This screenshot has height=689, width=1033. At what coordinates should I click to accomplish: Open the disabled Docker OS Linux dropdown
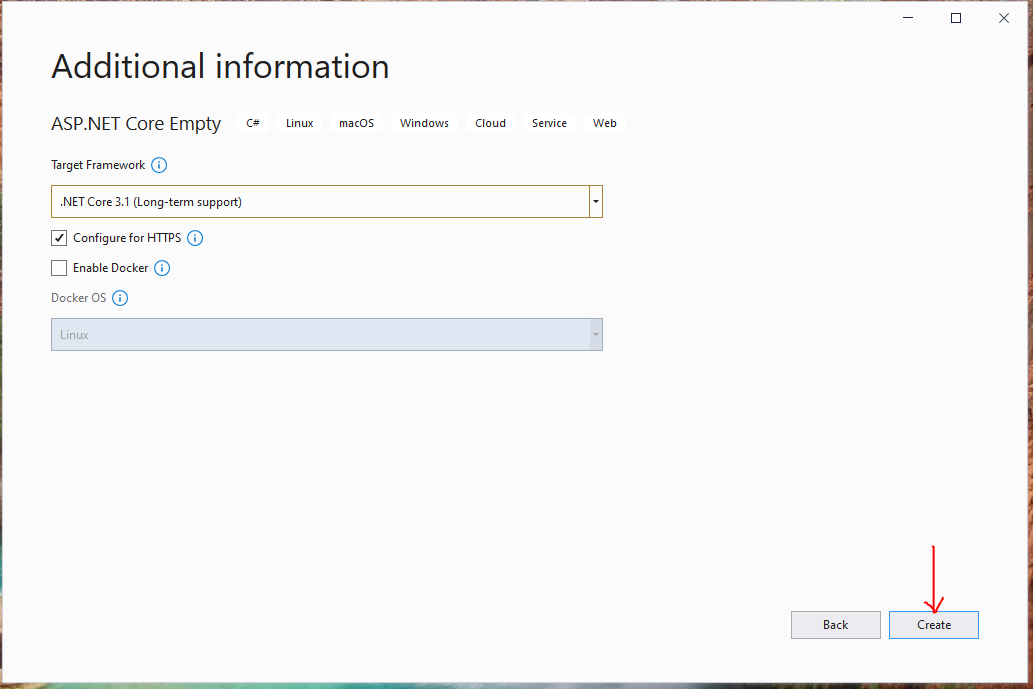click(x=327, y=335)
